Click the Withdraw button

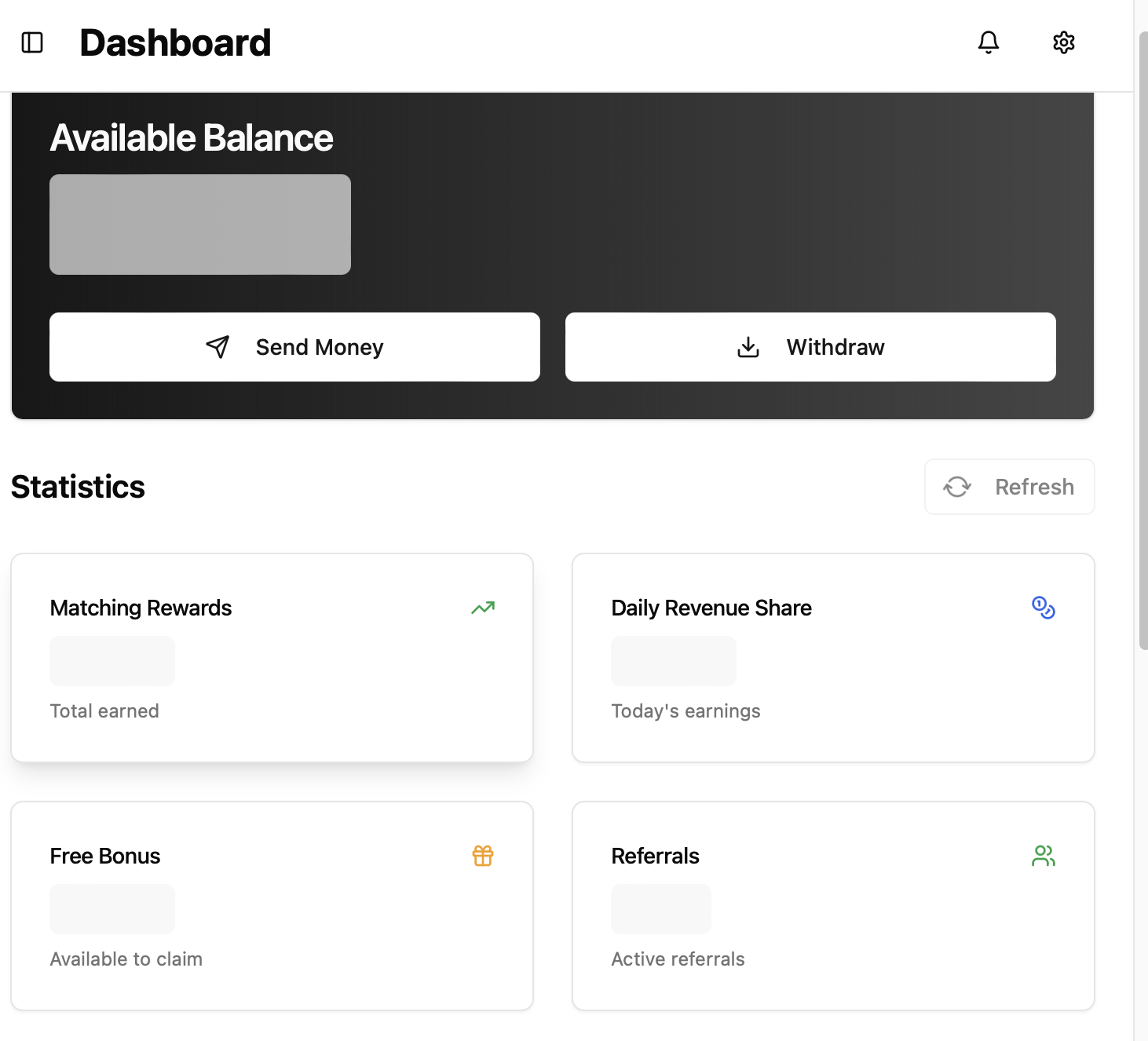coord(810,347)
